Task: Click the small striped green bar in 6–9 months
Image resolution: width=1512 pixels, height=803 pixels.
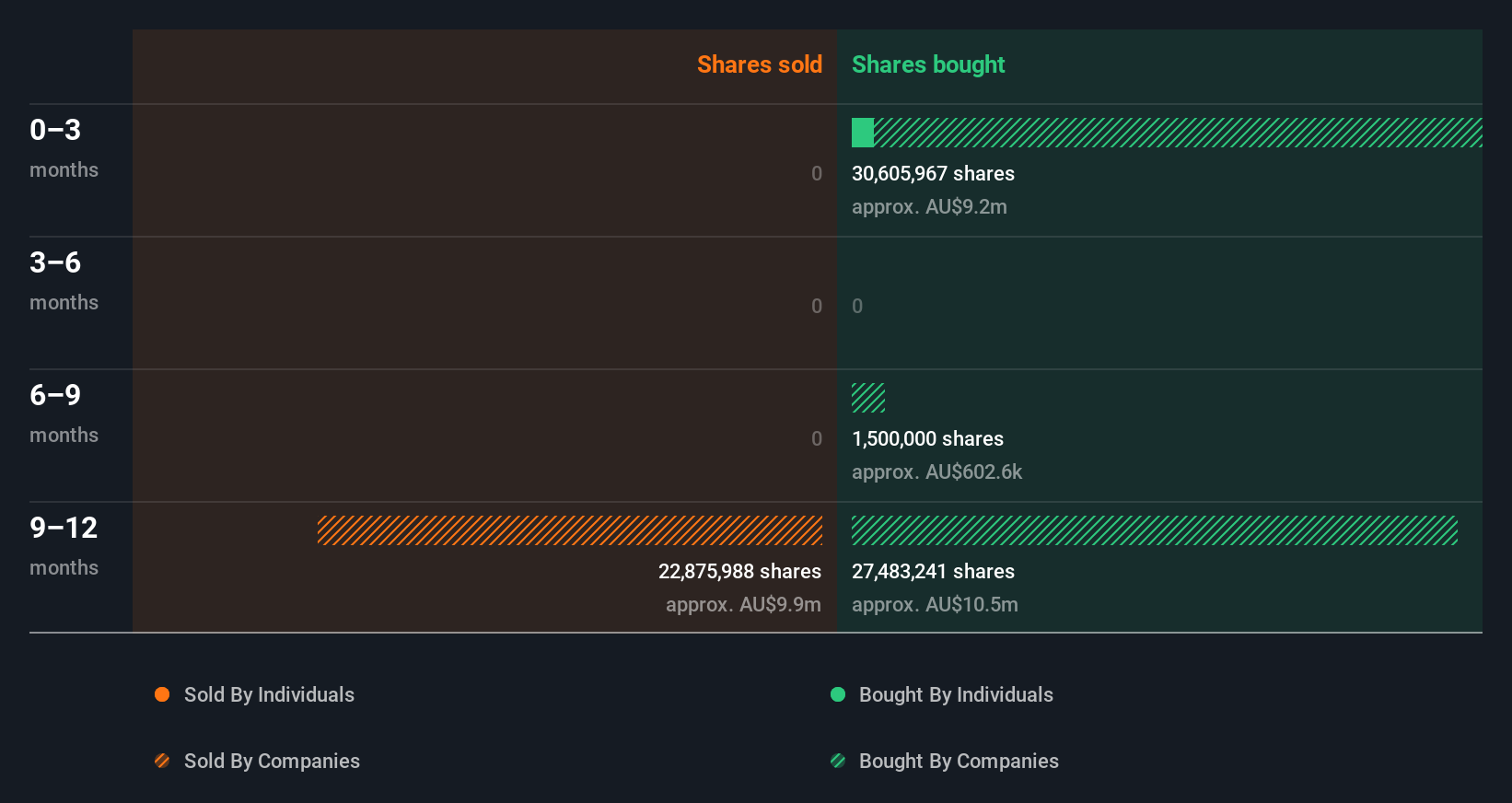Action: click(868, 398)
